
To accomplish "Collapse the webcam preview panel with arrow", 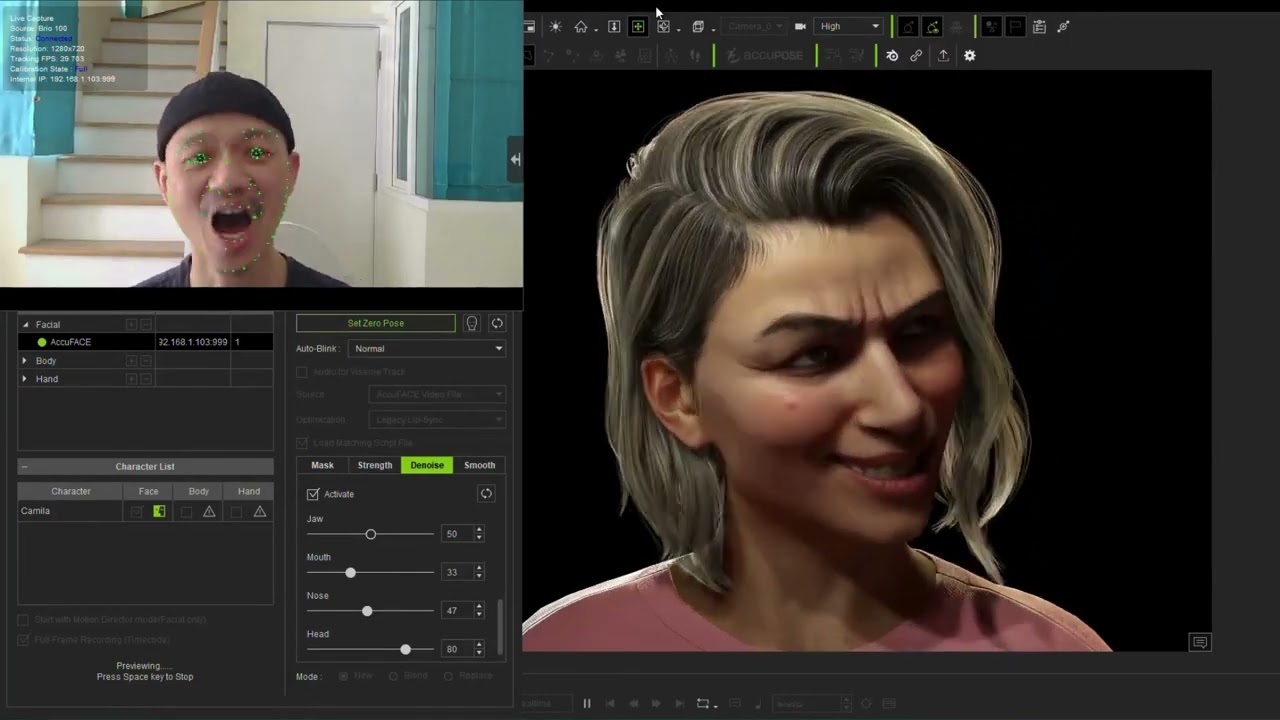I will pos(515,159).
